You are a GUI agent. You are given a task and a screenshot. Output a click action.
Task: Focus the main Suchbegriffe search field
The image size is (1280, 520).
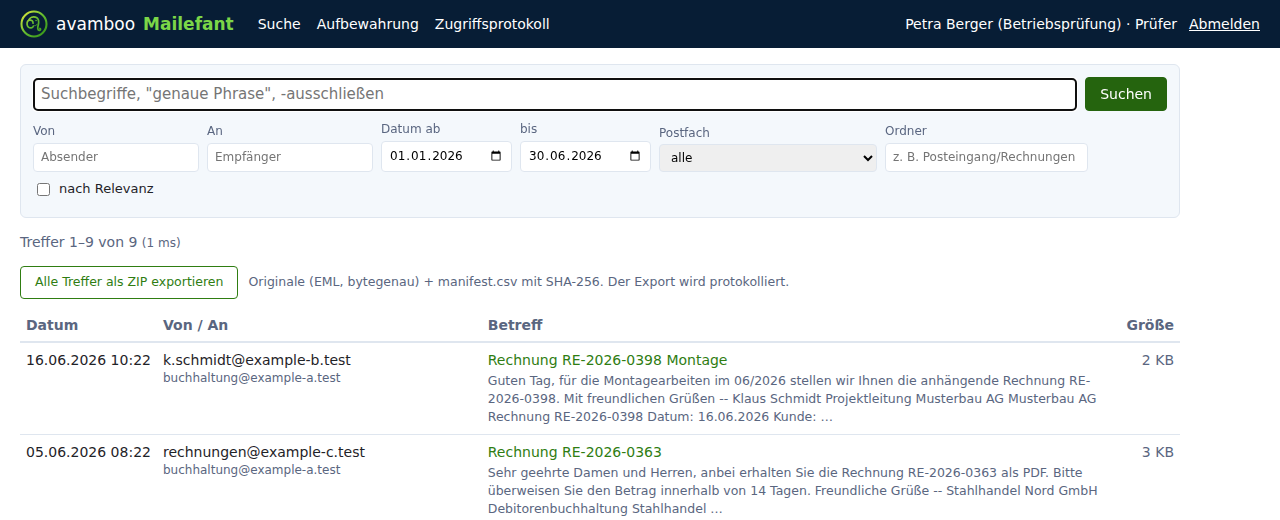tap(555, 94)
